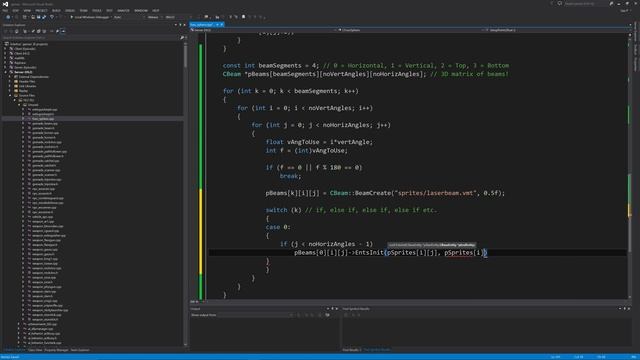Viewport: 640px width, 360px height.
Task: Click Solution Explorer Back icon
Action: click(x=5, y=31)
